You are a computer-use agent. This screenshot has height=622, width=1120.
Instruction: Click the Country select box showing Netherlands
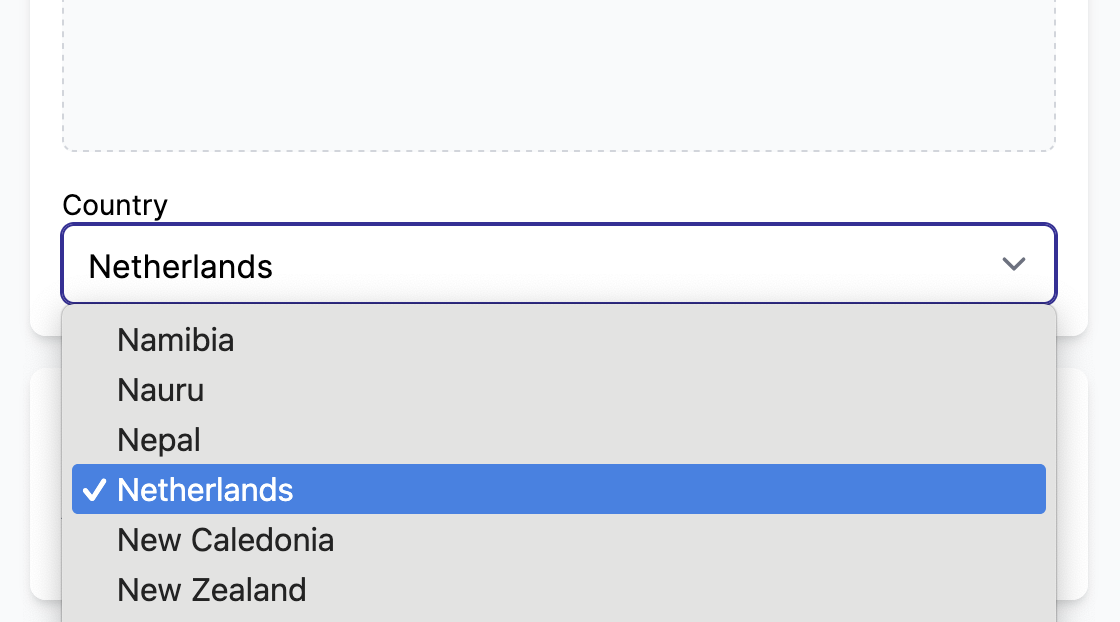pos(558,264)
